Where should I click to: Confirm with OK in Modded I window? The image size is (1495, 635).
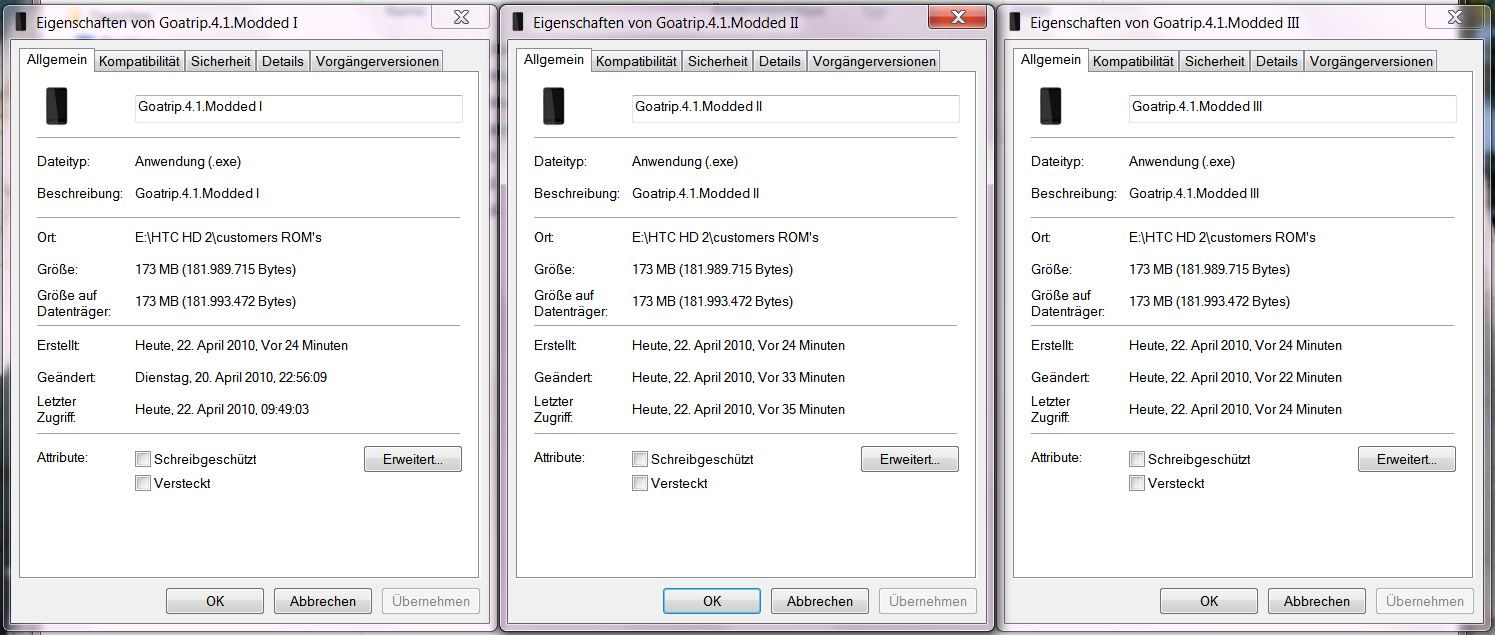click(215, 601)
